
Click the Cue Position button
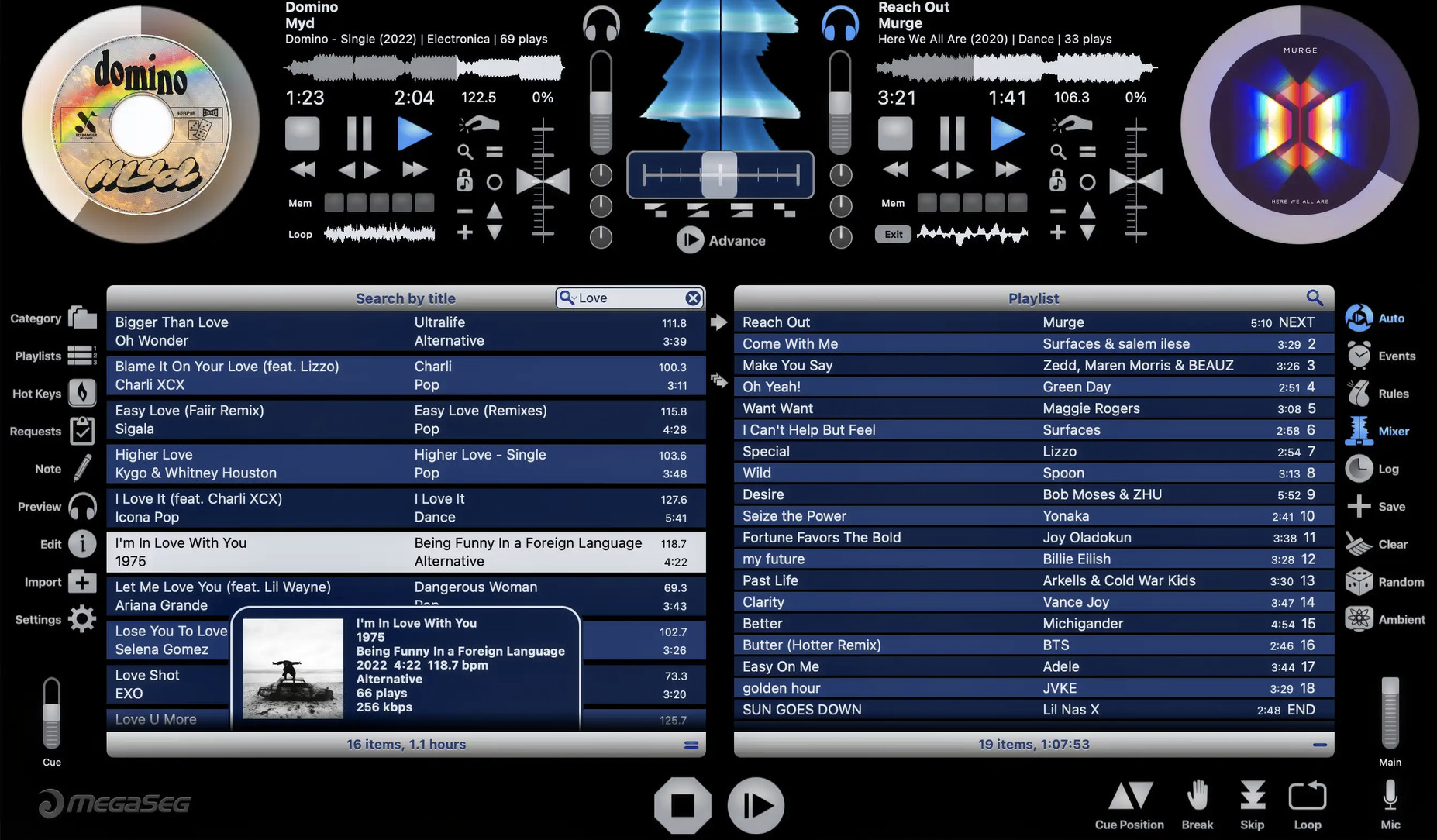click(x=1129, y=795)
